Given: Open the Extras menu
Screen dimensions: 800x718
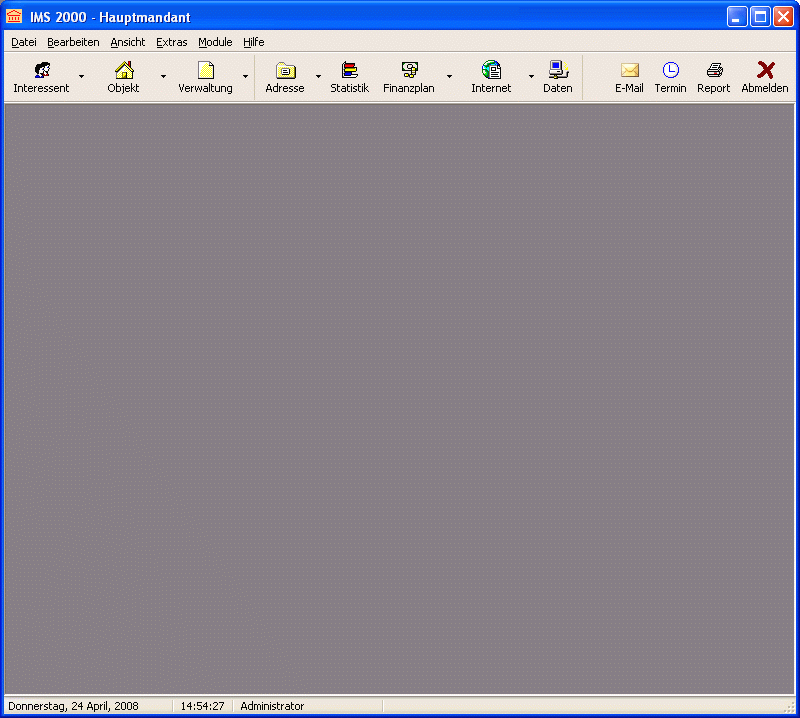Looking at the screenshot, I should tap(172, 42).
